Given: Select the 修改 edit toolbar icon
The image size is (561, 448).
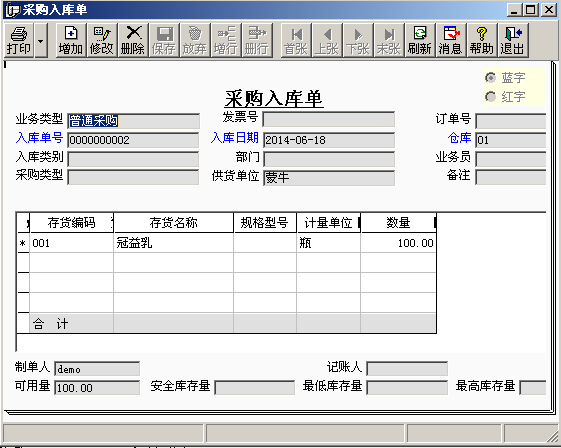Looking at the screenshot, I should (x=102, y=40).
